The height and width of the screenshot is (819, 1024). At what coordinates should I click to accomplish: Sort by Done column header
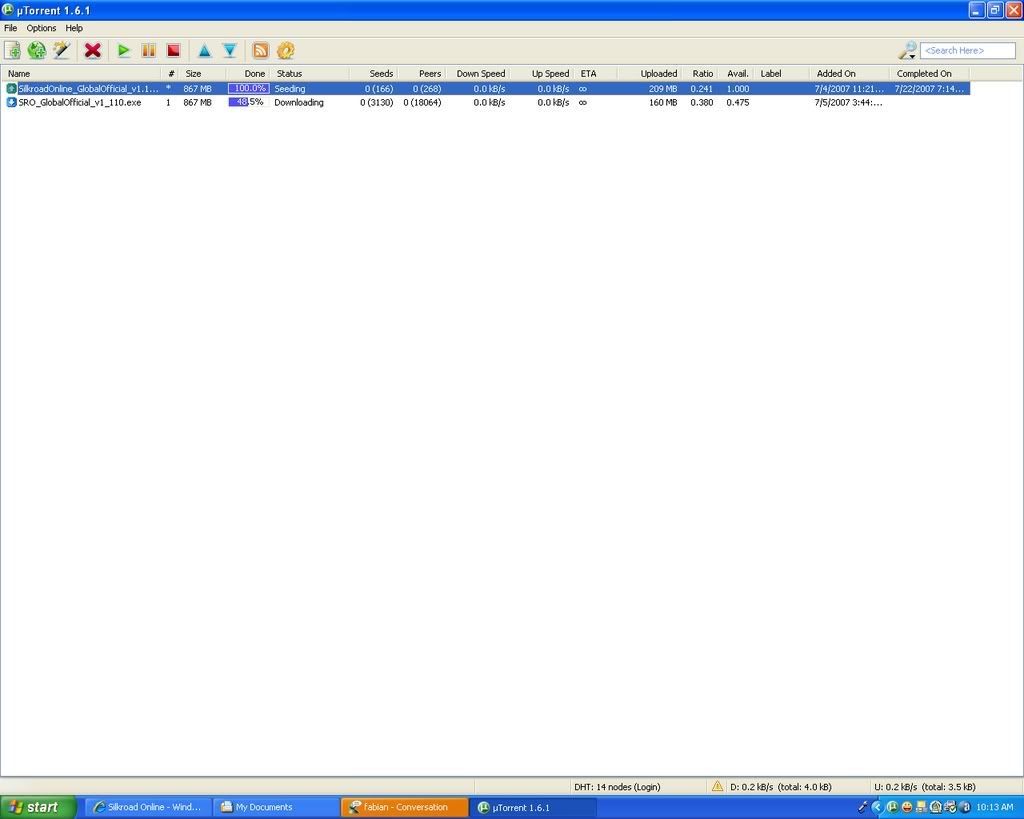pos(248,74)
